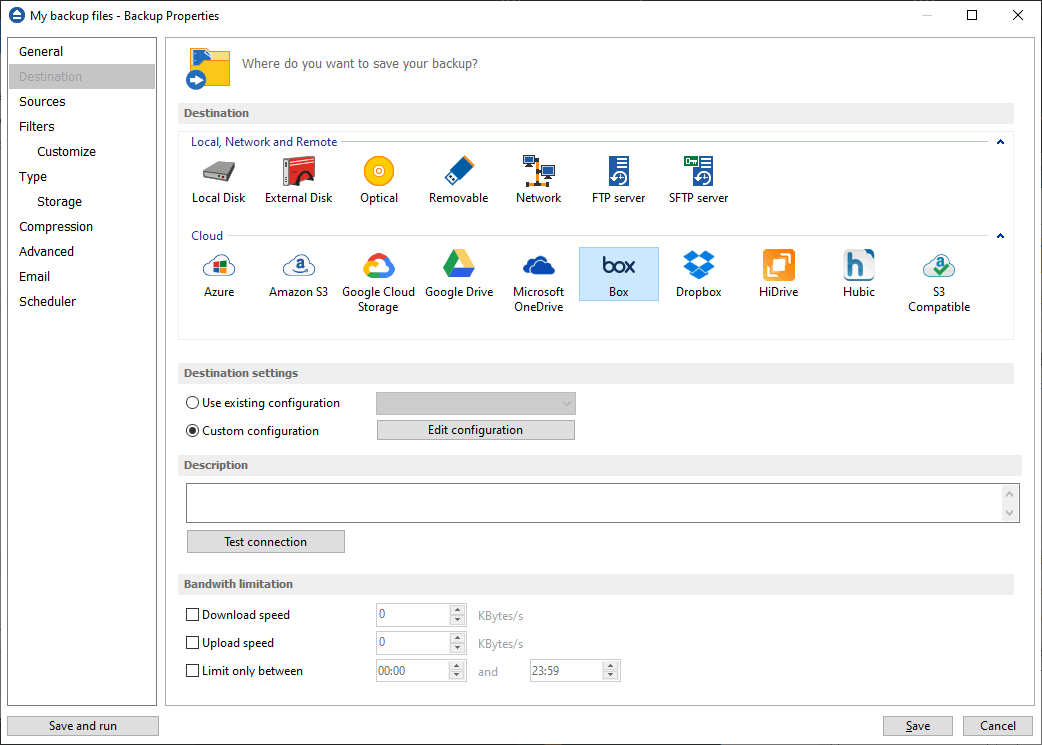Select the Destination page

pos(82,76)
